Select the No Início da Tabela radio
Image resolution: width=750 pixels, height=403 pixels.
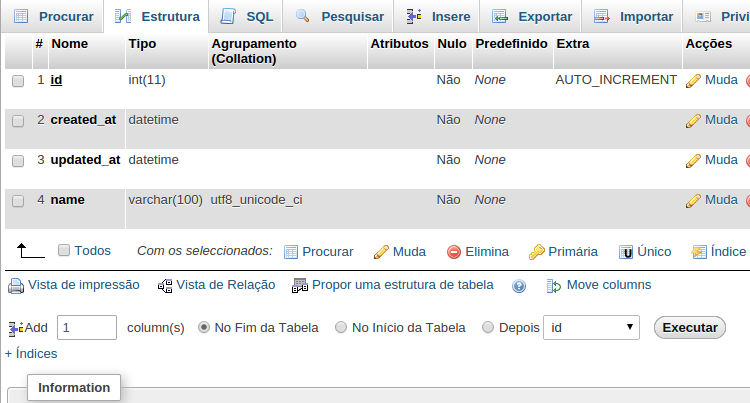coord(341,327)
